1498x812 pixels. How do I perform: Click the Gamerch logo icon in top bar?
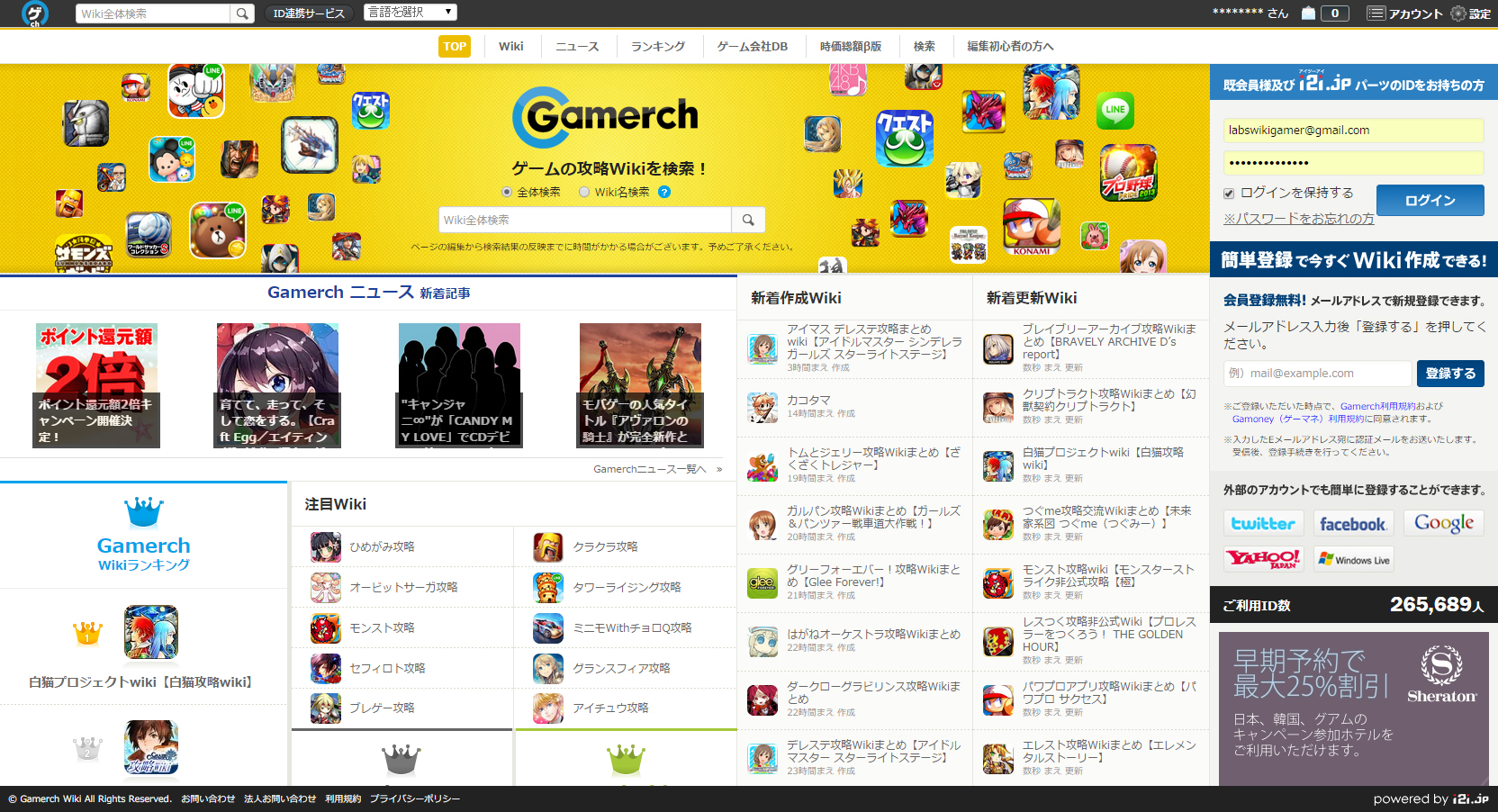pos(35,14)
